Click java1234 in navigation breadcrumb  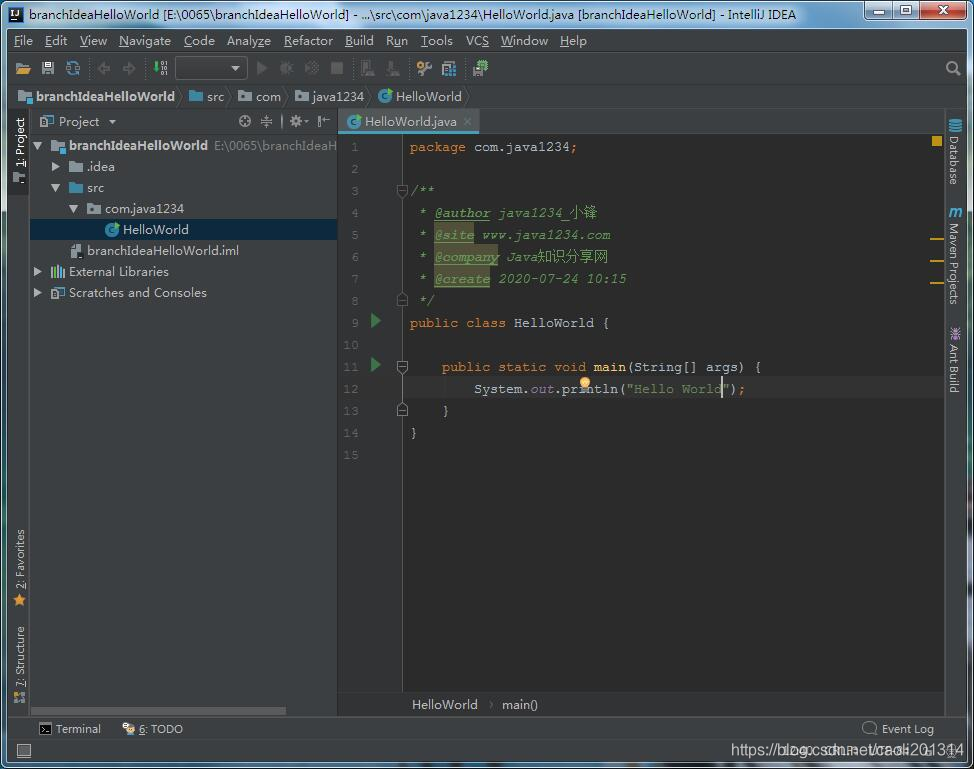tap(329, 96)
